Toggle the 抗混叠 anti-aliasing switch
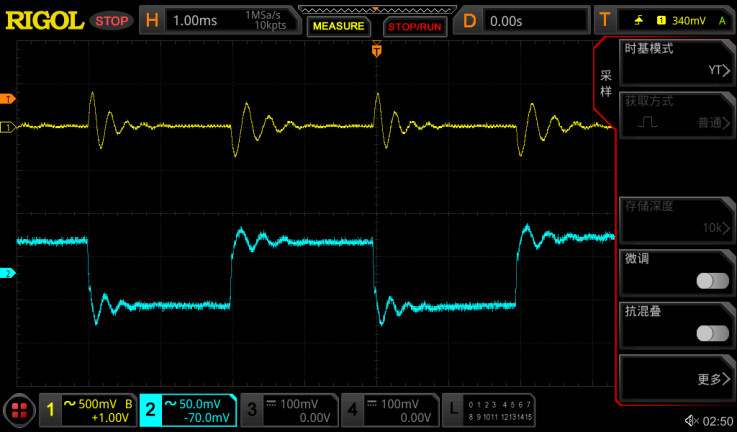 click(713, 333)
